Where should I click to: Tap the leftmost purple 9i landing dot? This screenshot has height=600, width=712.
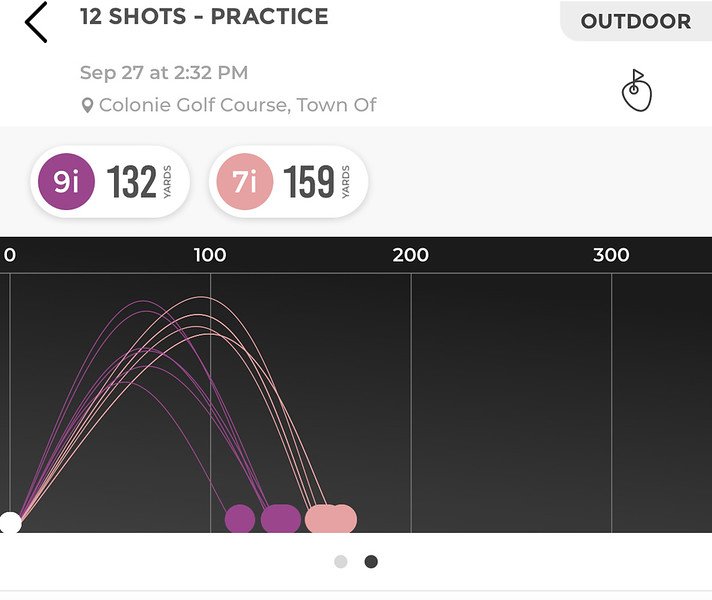point(240,518)
